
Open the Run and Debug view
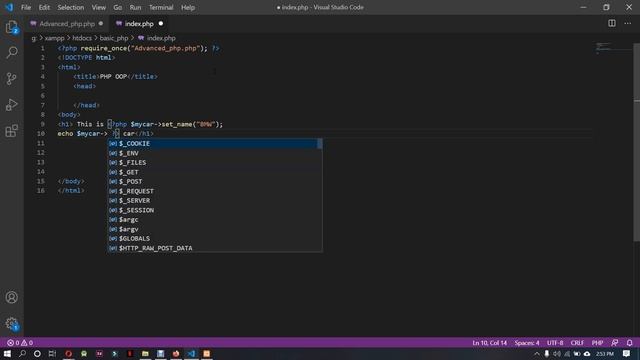(x=12, y=105)
